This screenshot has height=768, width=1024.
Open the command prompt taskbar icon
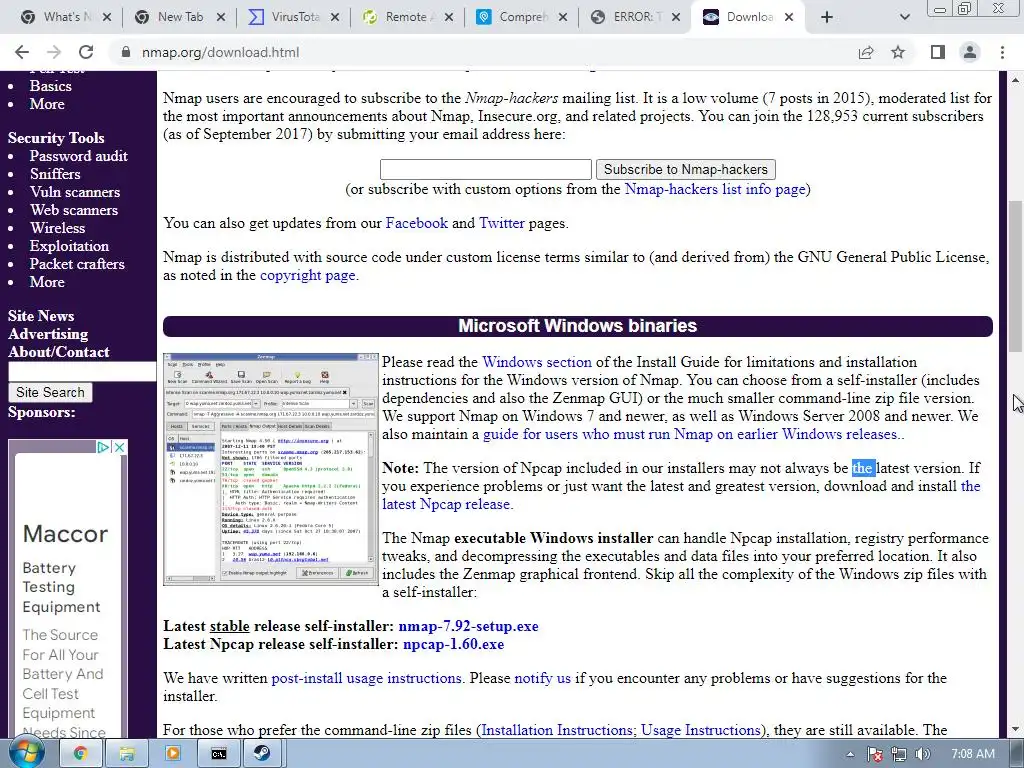click(219, 754)
